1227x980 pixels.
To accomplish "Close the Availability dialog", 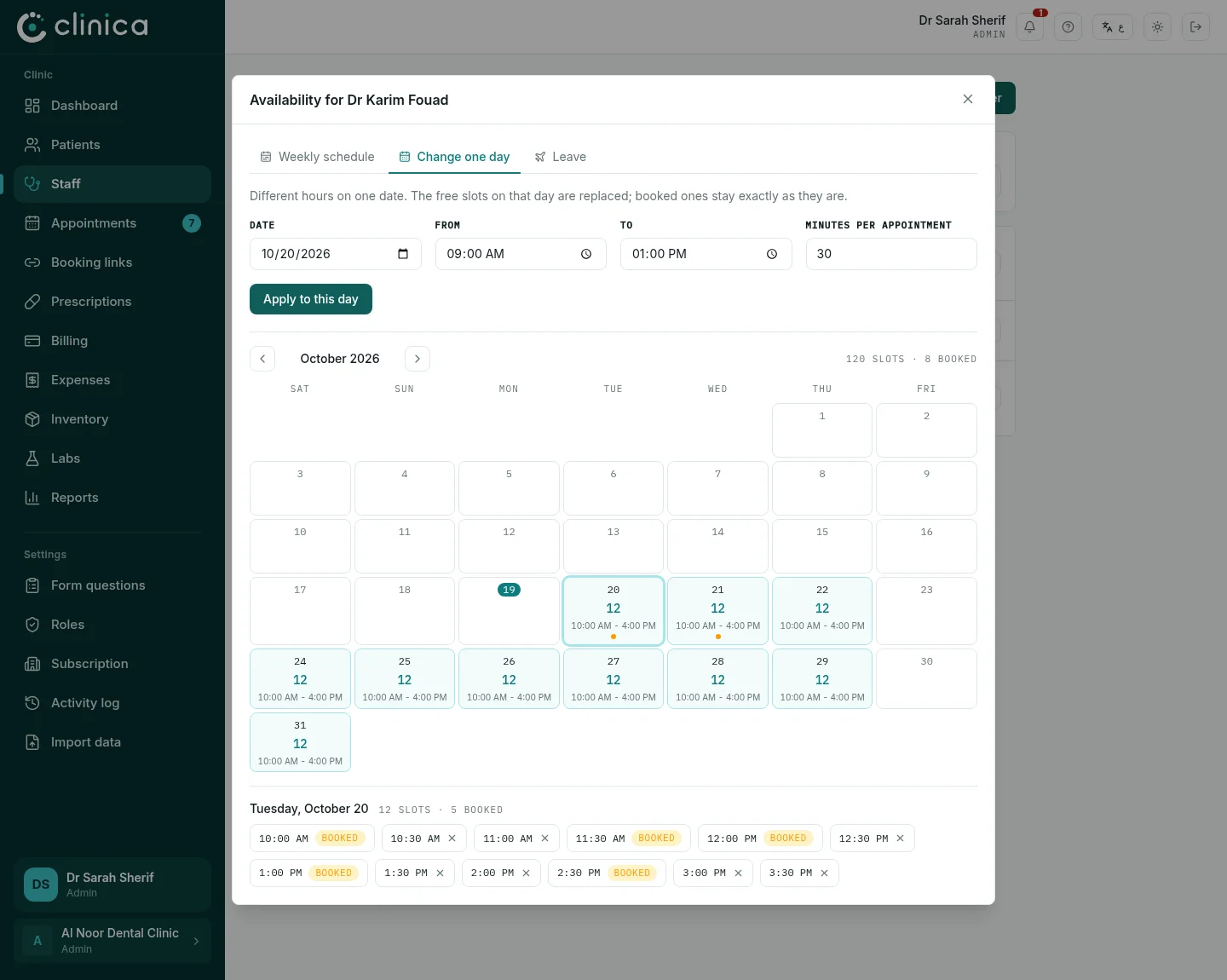I will pyautogui.click(x=968, y=99).
